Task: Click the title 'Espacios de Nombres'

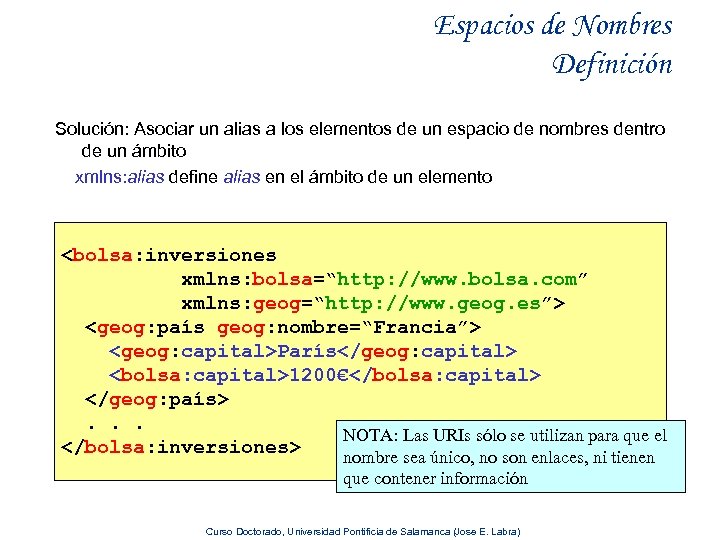Action: (x=553, y=26)
